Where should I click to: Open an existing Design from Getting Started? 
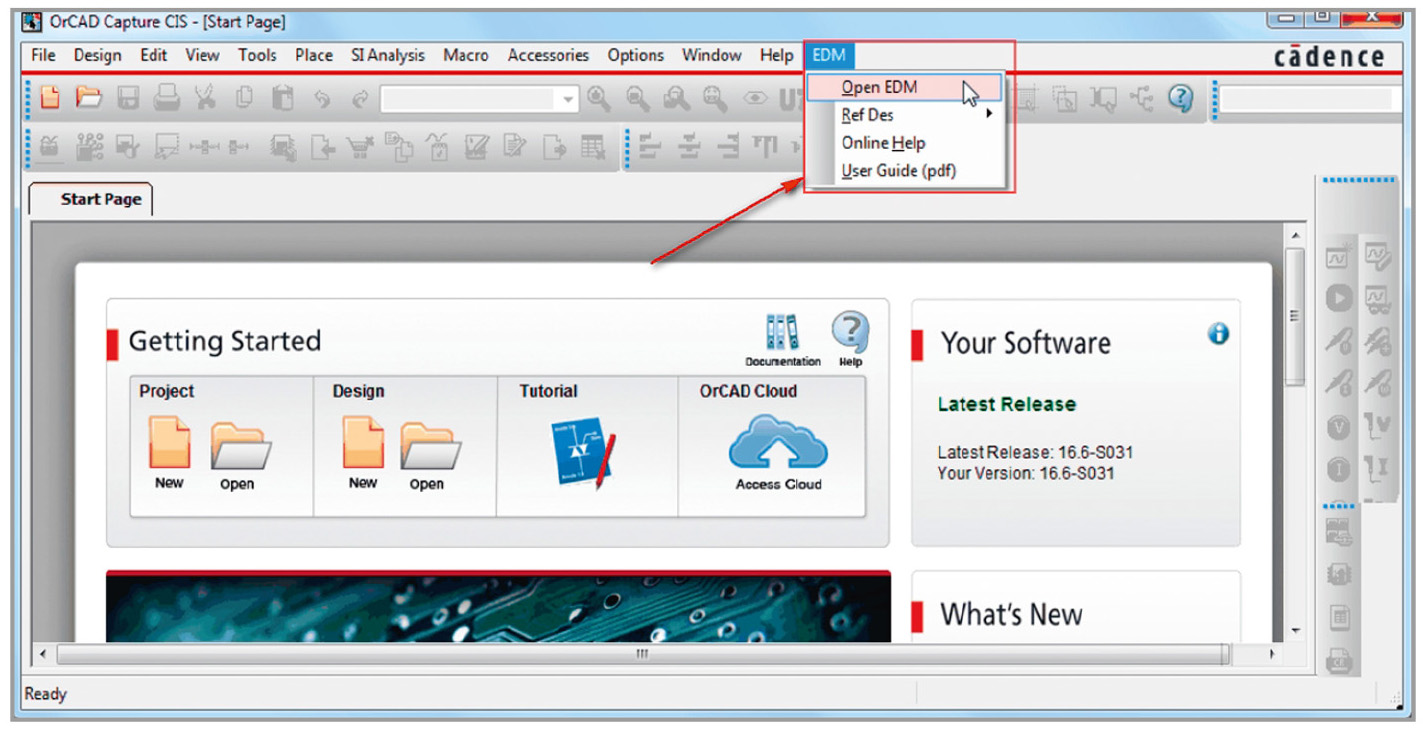[x=430, y=458]
